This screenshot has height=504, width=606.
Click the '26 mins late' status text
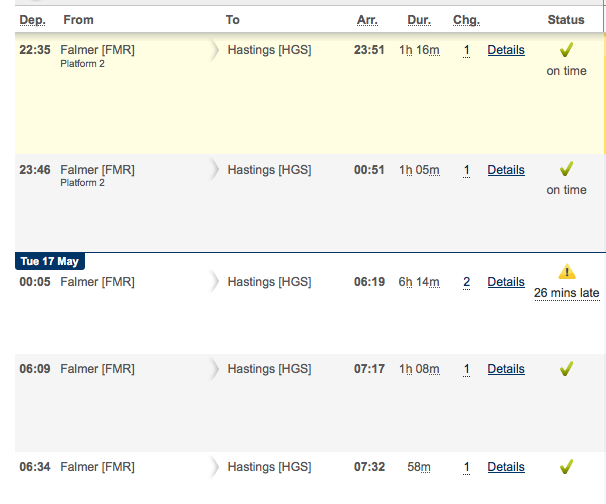pos(567,293)
